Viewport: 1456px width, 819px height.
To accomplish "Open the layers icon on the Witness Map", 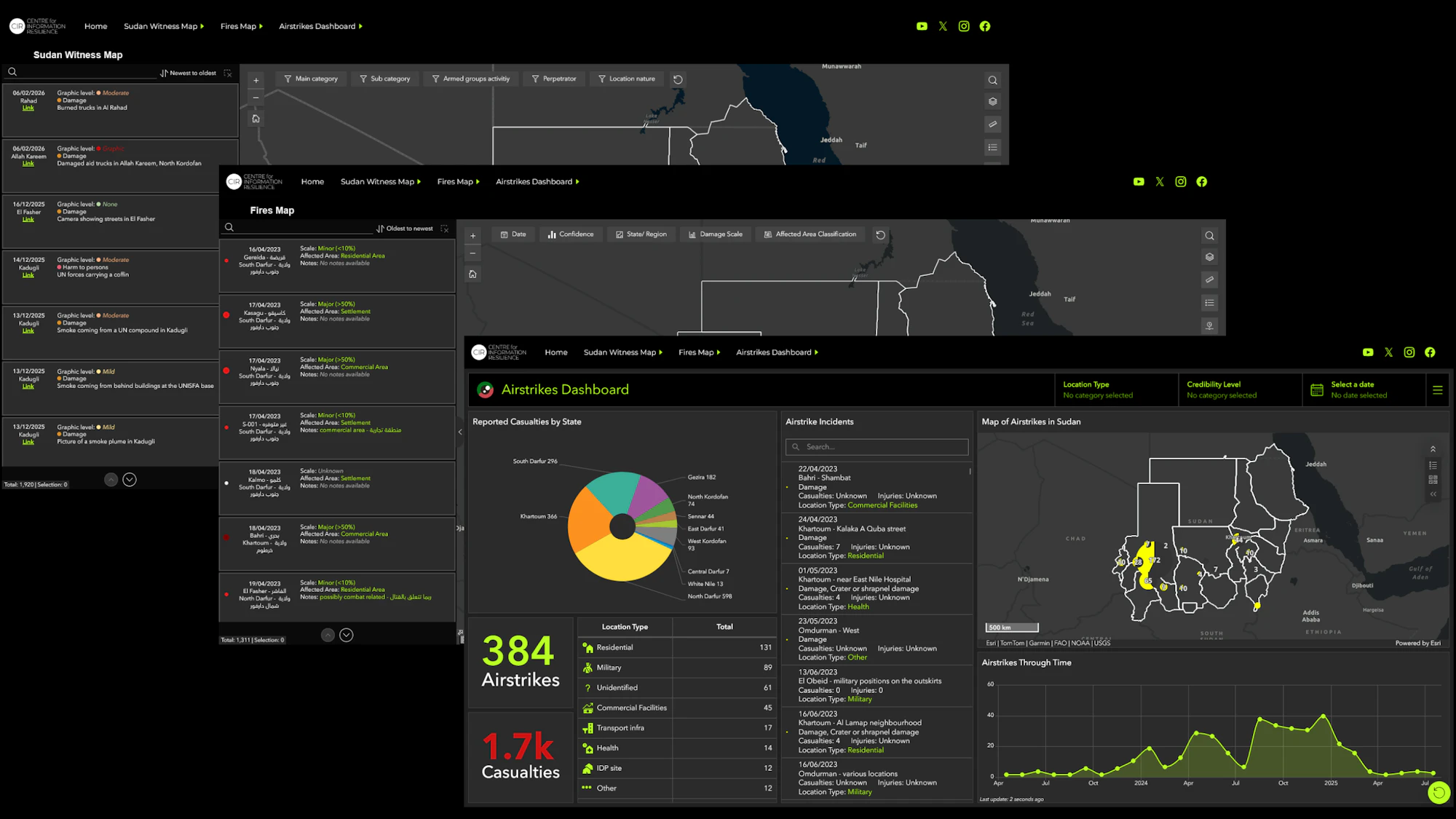I will click(x=992, y=102).
